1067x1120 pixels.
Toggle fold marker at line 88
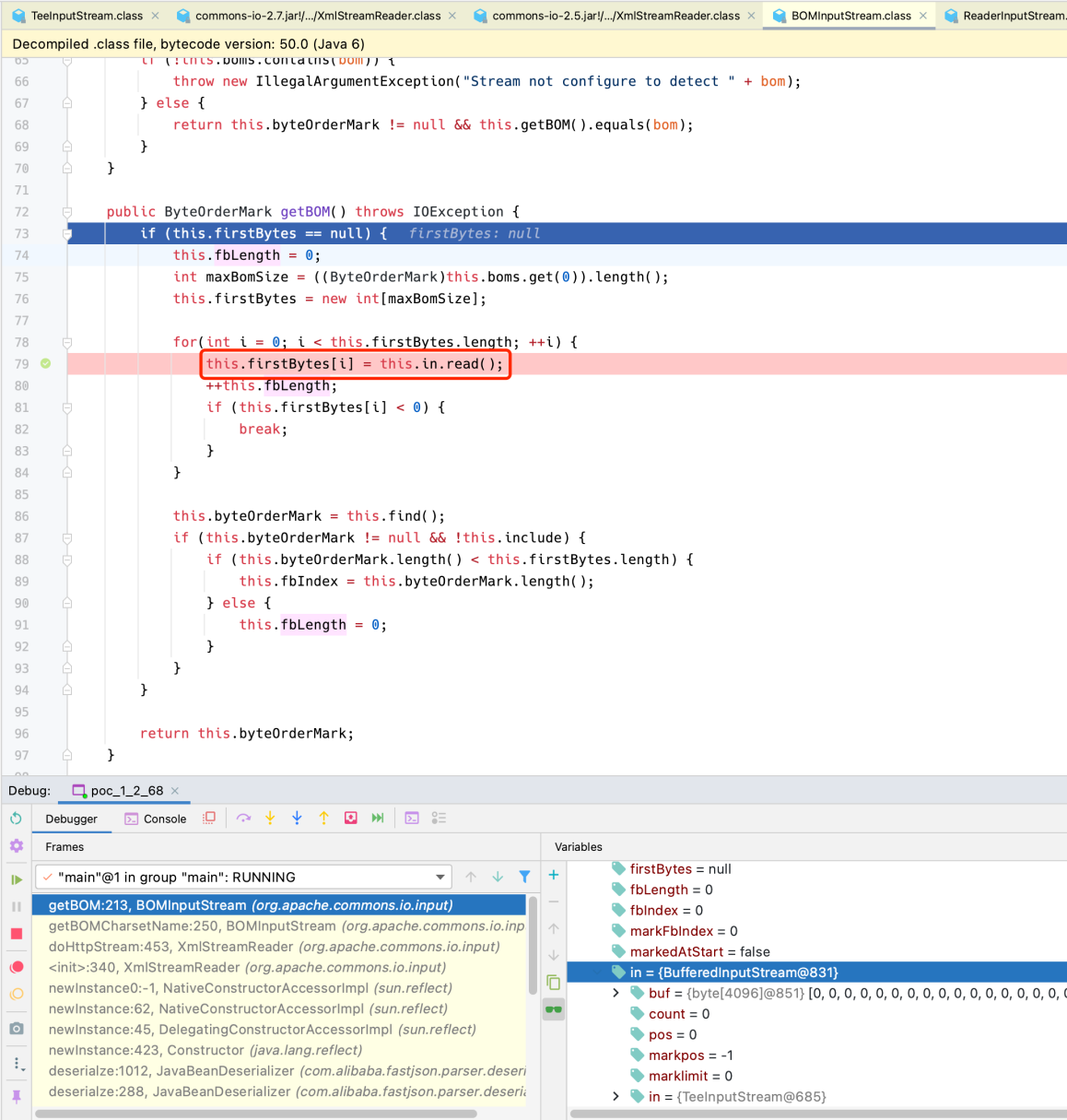pyautogui.click(x=67, y=560)
